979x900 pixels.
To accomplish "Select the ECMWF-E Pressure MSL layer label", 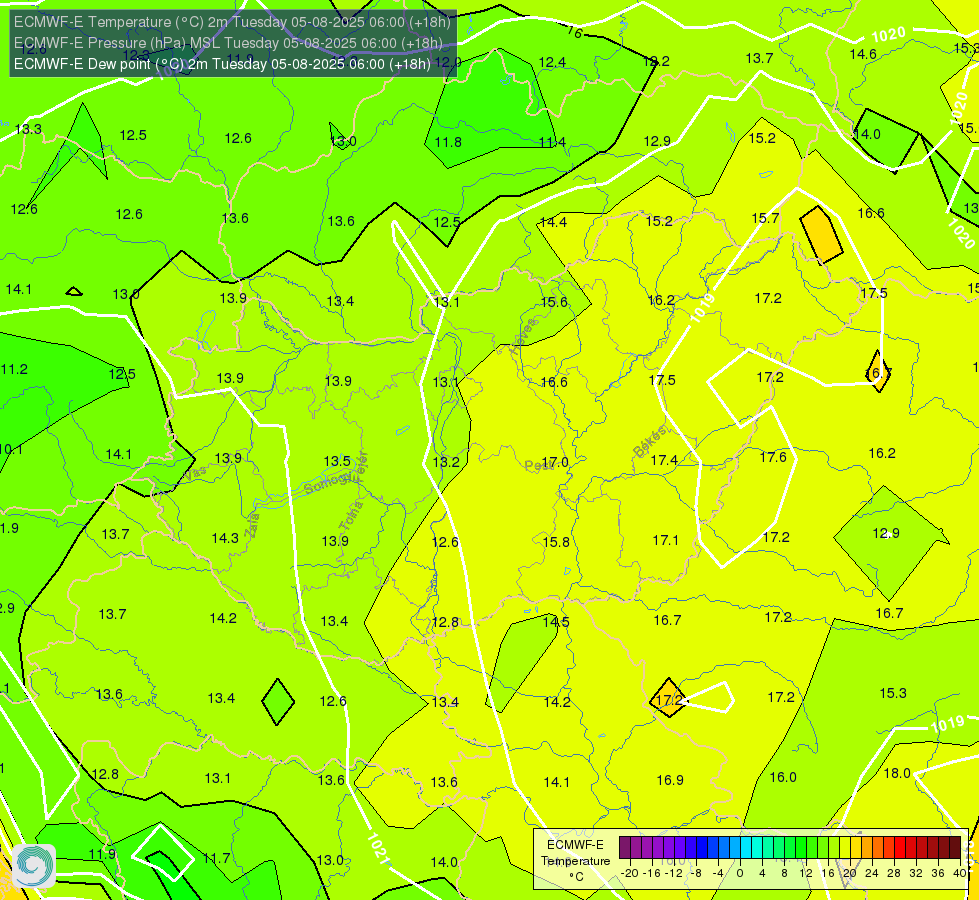I will tap(228, 43).
